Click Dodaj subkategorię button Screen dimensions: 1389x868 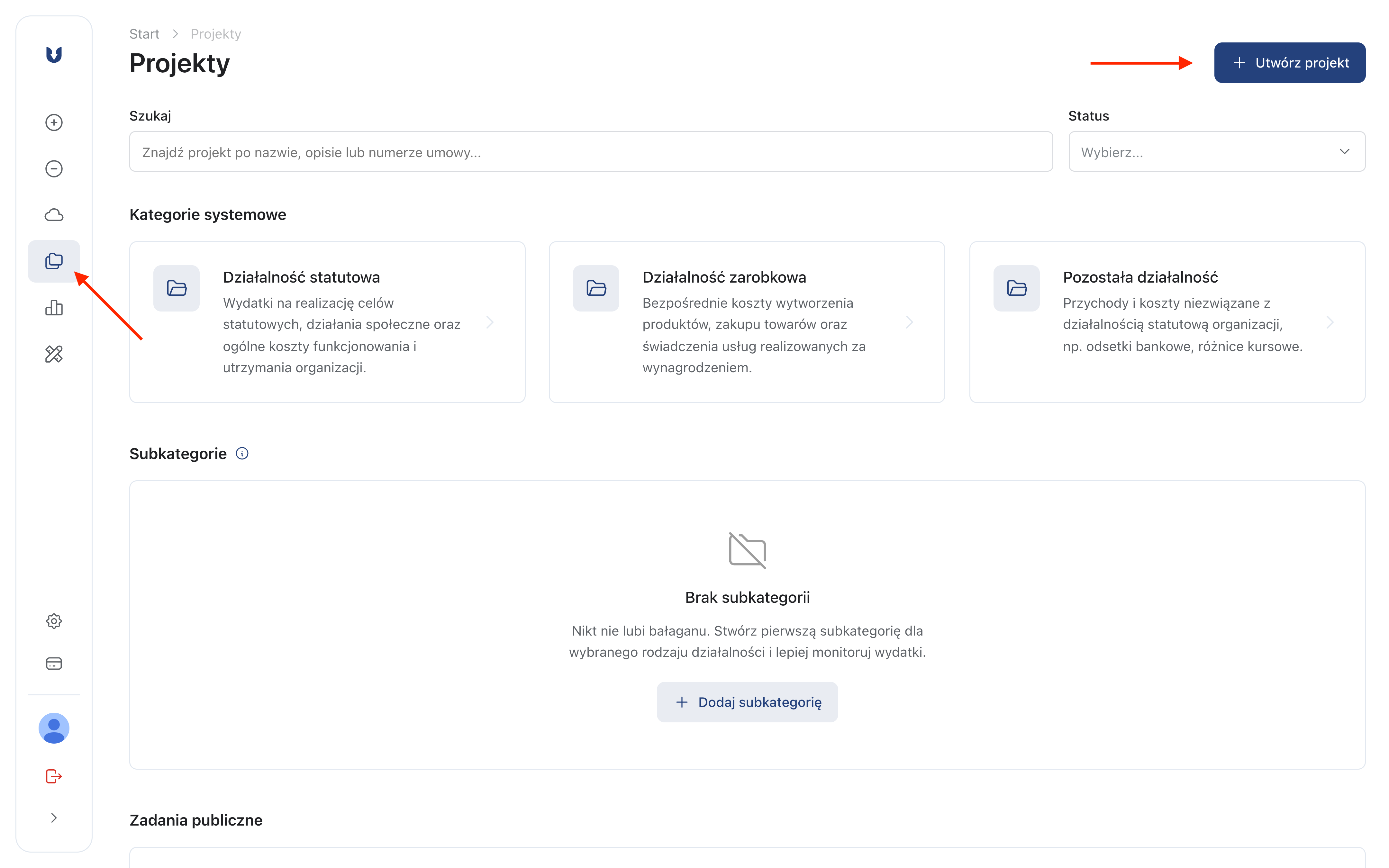click(747, 702)
